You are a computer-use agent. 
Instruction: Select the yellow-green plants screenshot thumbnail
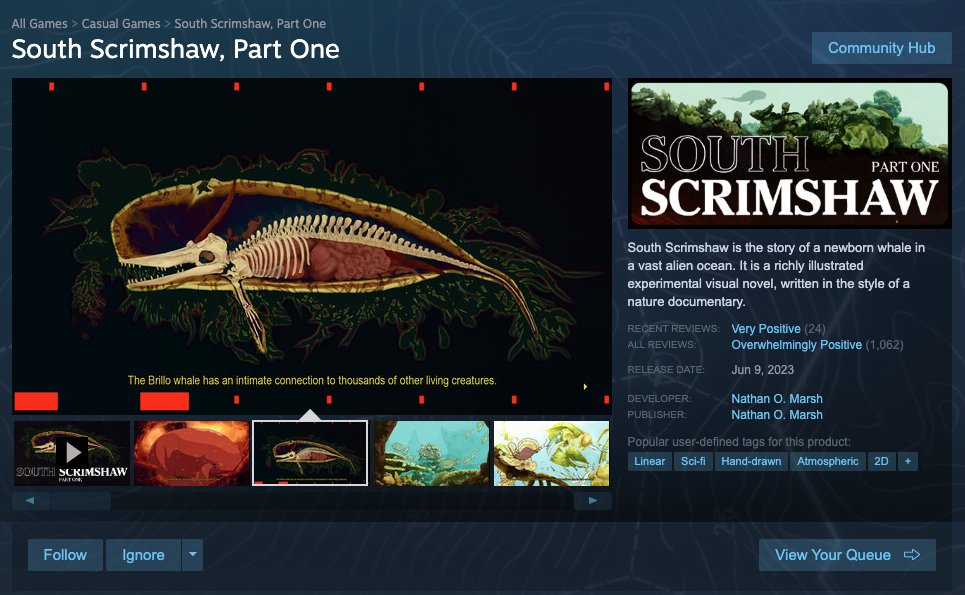(x=551, y=453)
